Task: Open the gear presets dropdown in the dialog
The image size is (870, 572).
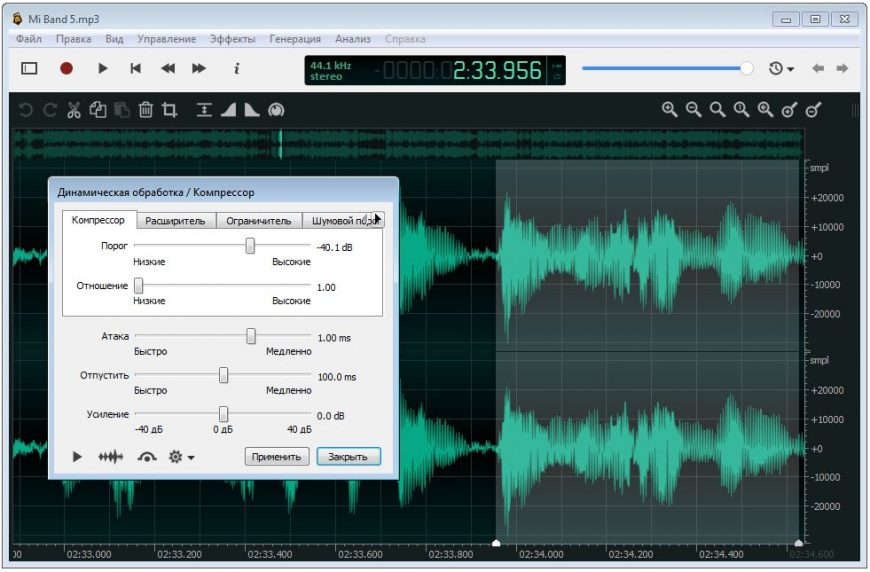Action: tap(181, 457)
